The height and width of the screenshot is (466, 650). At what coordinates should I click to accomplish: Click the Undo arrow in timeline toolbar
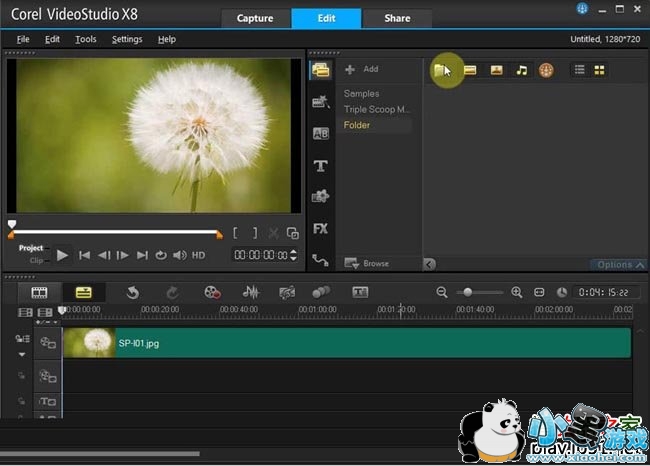pyautogui.click(x=131, y=292)
